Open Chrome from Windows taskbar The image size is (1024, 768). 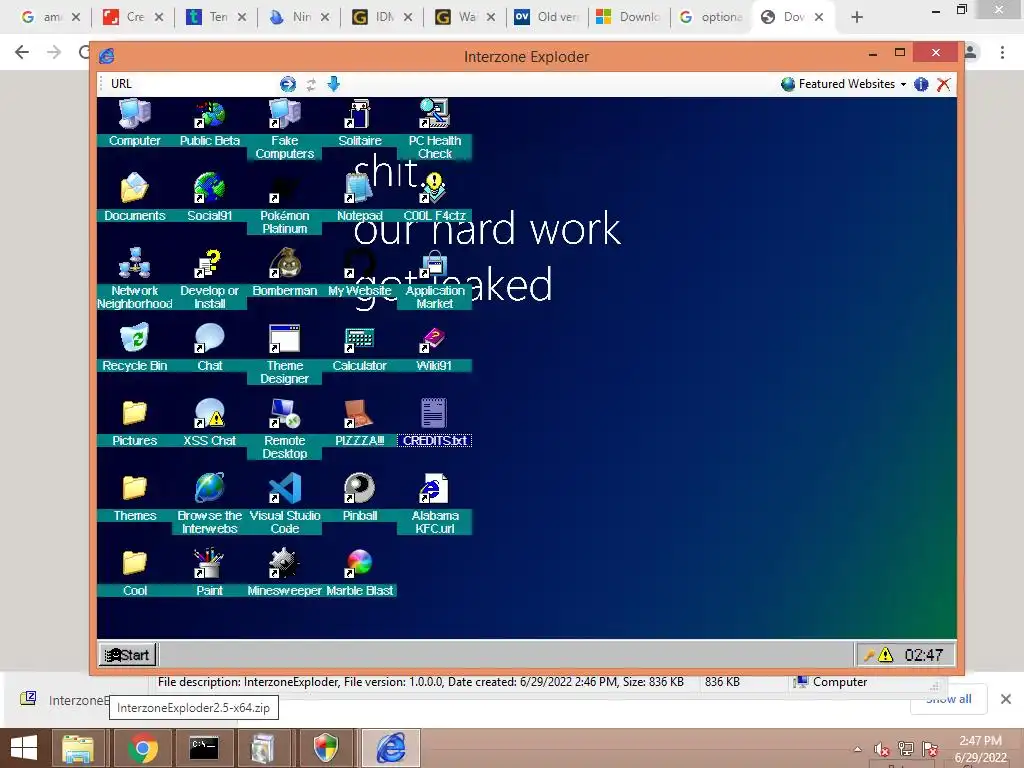142,748
